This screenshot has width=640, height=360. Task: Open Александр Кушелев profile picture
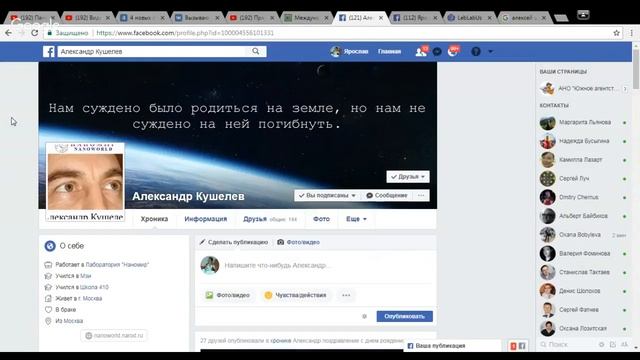point(85,182)
